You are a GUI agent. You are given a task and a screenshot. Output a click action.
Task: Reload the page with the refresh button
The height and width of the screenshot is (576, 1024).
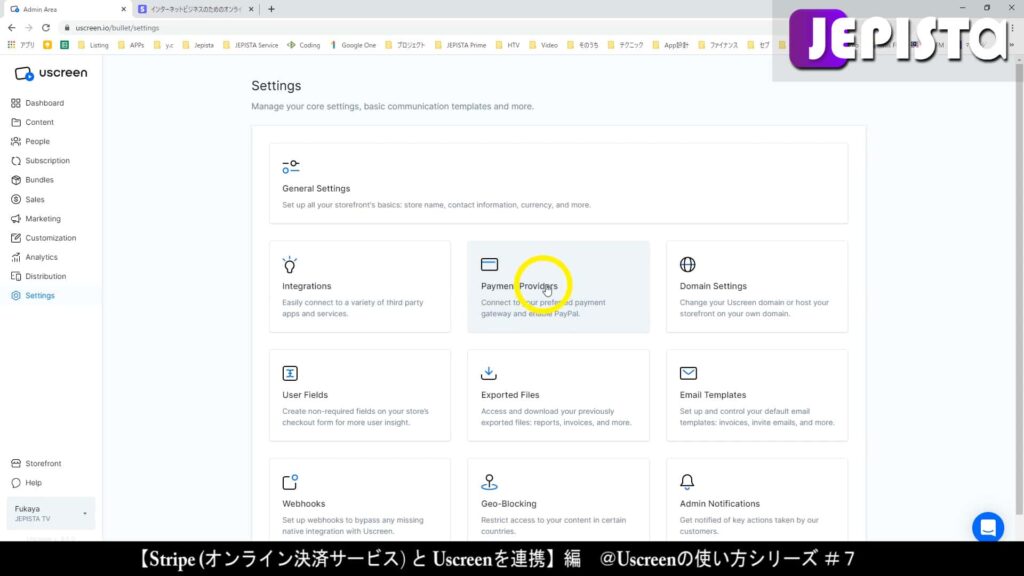pyautogui.click(x=46, y=28)
